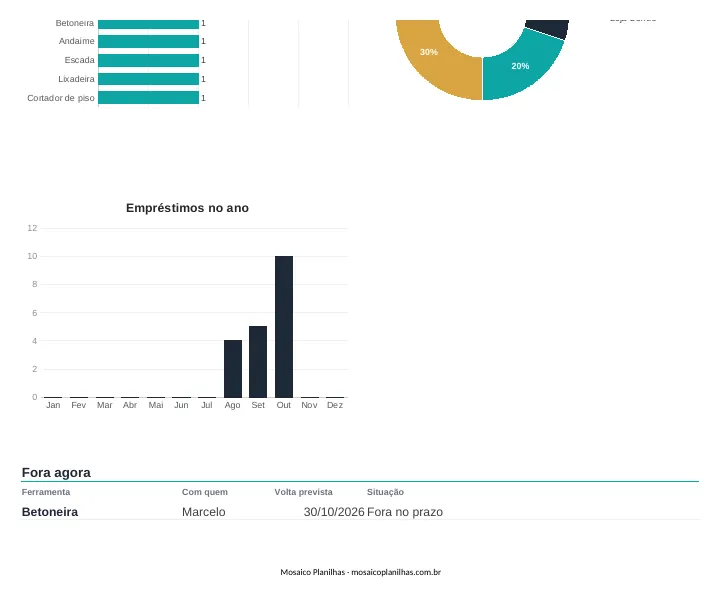Click the 'Marcelo' table cell
The width and height of the screenshot is (719, 597).
[x=204, y=512]
